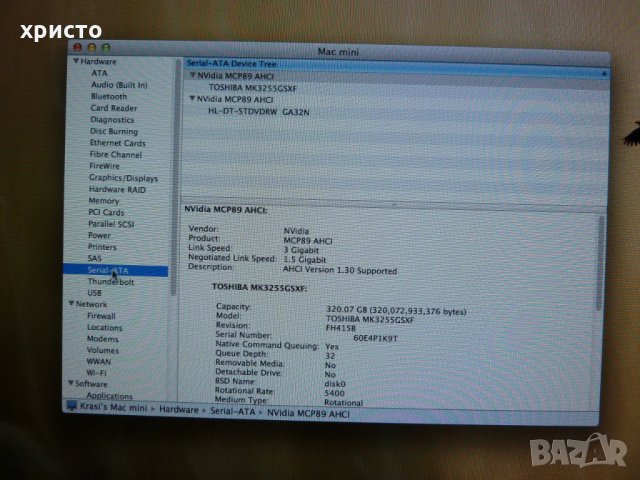Open the Graphics/Displays entry
This screenshot has height=480, width=640.
point(123,178)
